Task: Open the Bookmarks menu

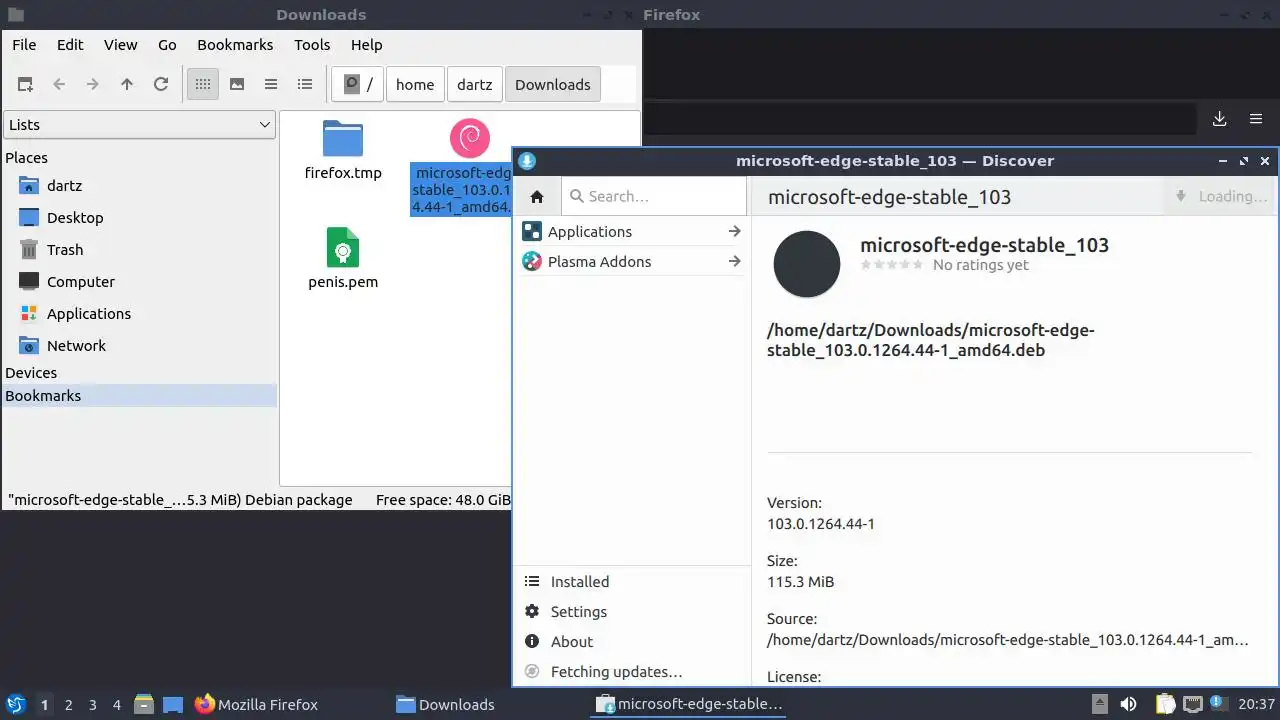Action: coord(235,45)
